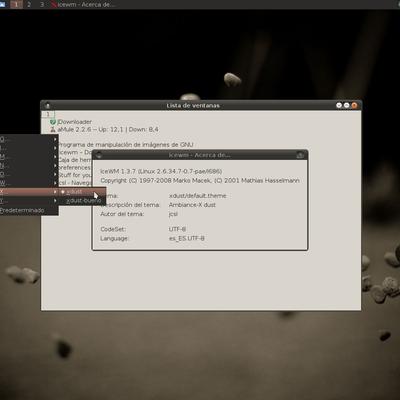Minimize the Lista de ventanas window
The image size is (400, 400).
point(339,105)
